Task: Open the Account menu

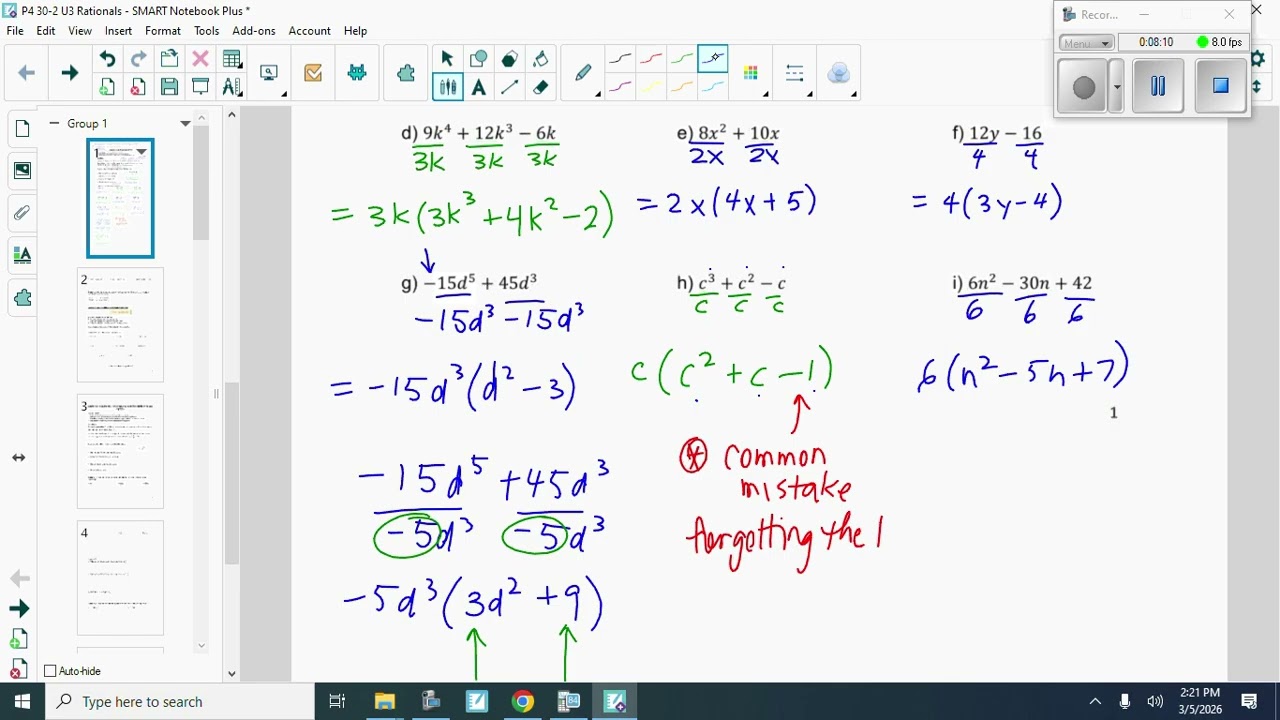Action: click(310, 31)
